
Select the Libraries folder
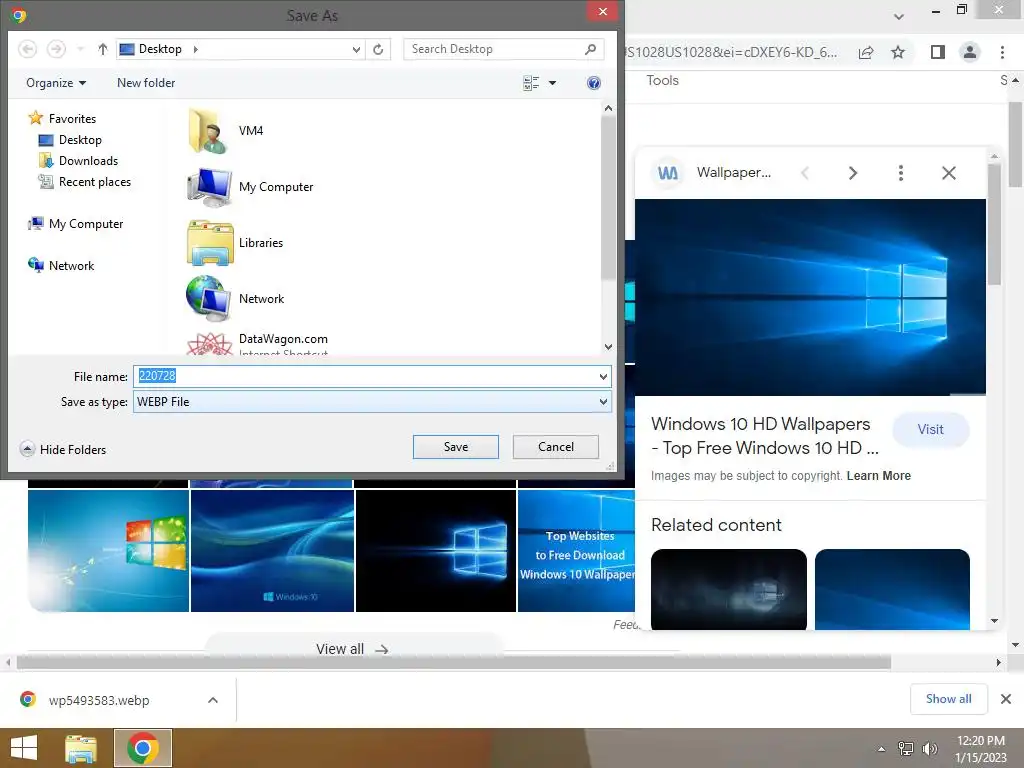[x=235, y=243]
